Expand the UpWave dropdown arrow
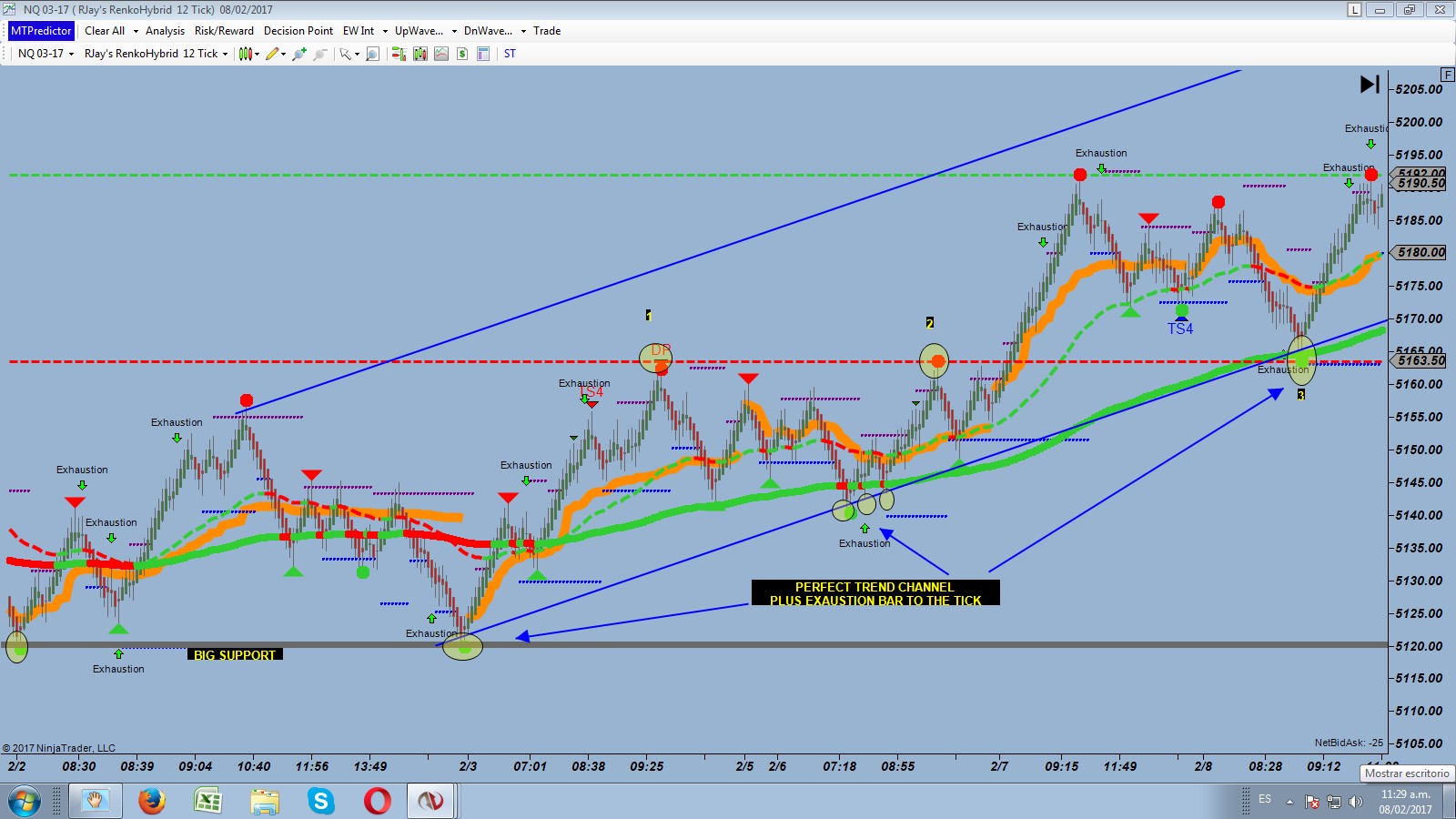Screen dimensions: 1456x819 coord(454,31)
